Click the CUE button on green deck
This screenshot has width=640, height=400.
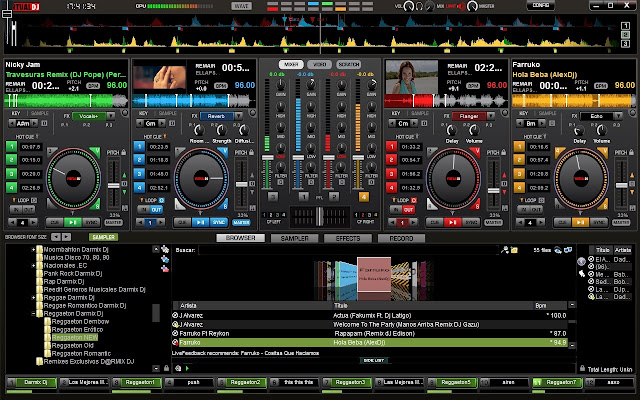pos(54,222)
